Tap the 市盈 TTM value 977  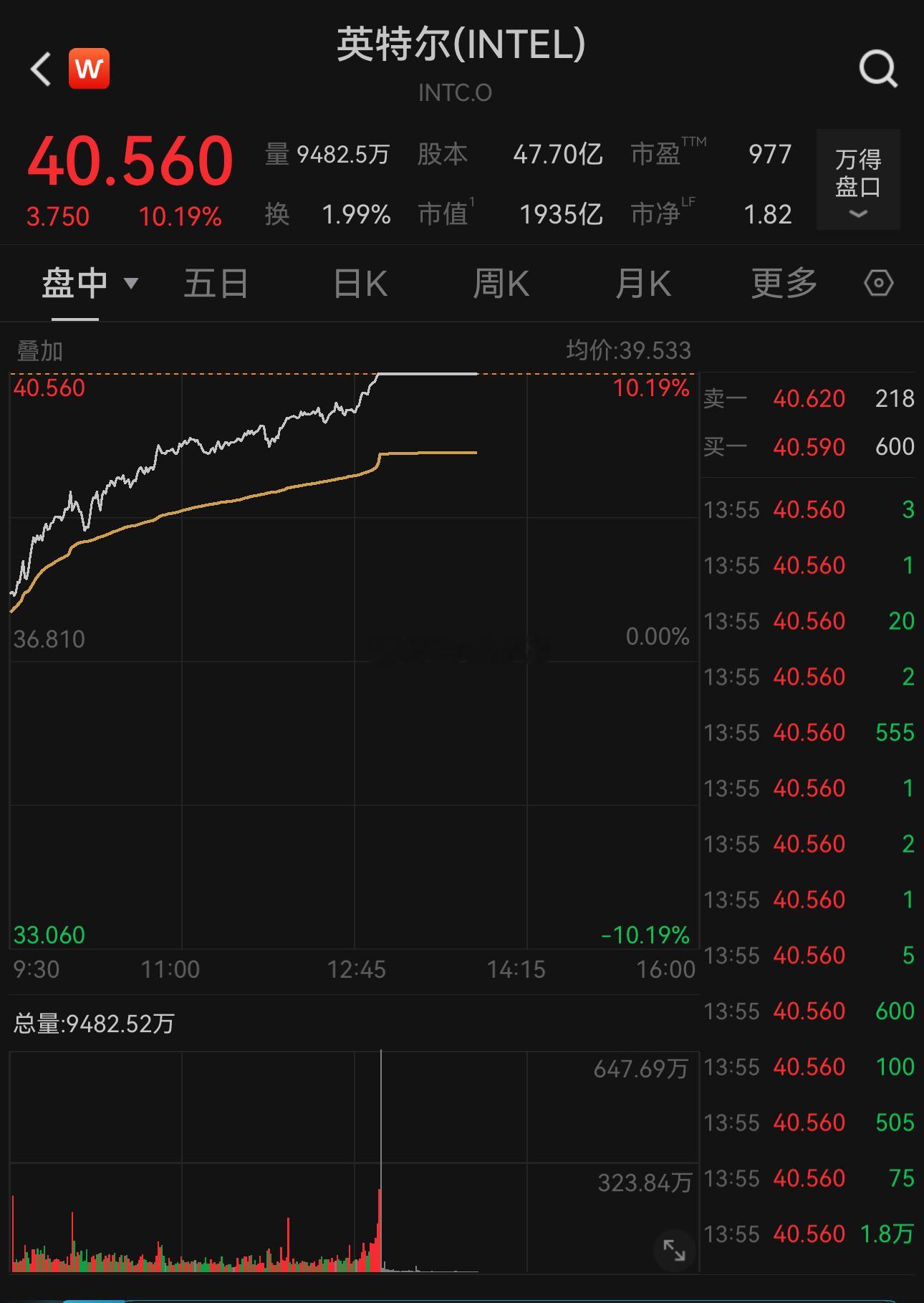[x=770, y=154]
